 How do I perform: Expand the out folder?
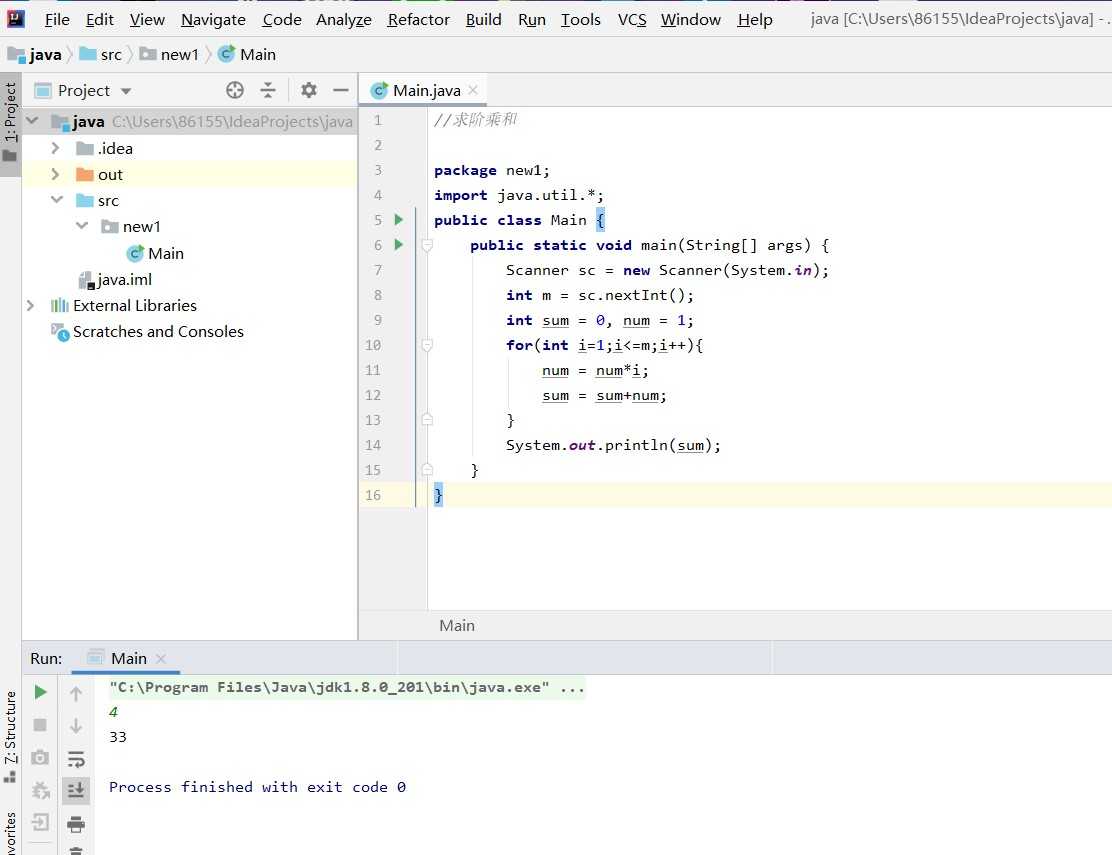[x=55, y=174]
